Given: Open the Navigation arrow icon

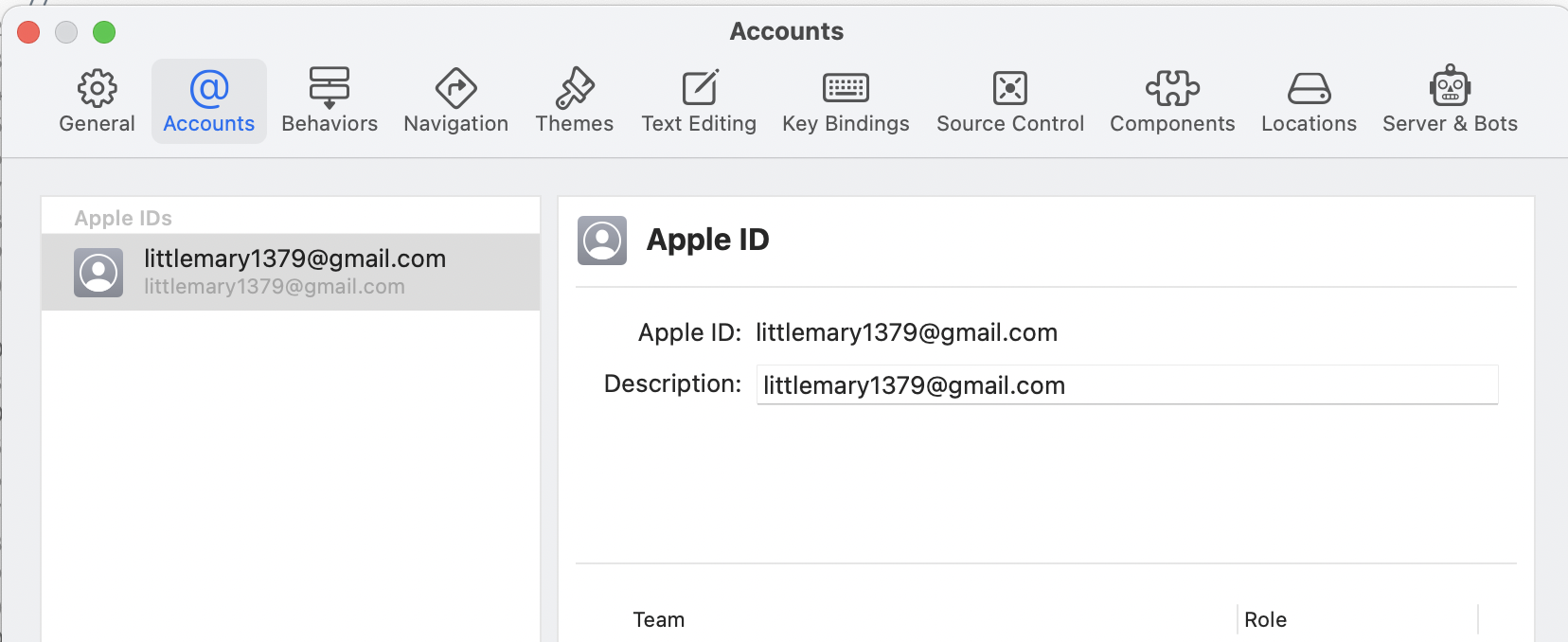Looking at the screenshot, I should tap(455, 88).
